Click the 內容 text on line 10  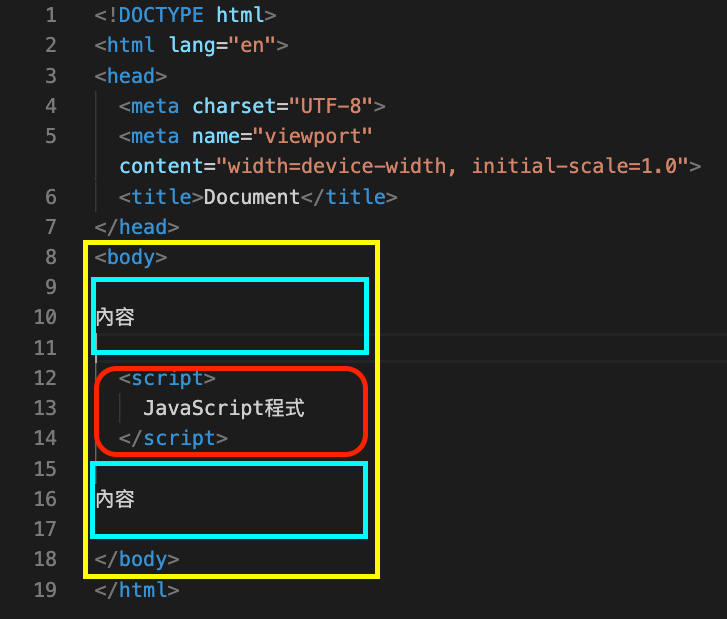(x=115, y=318)
